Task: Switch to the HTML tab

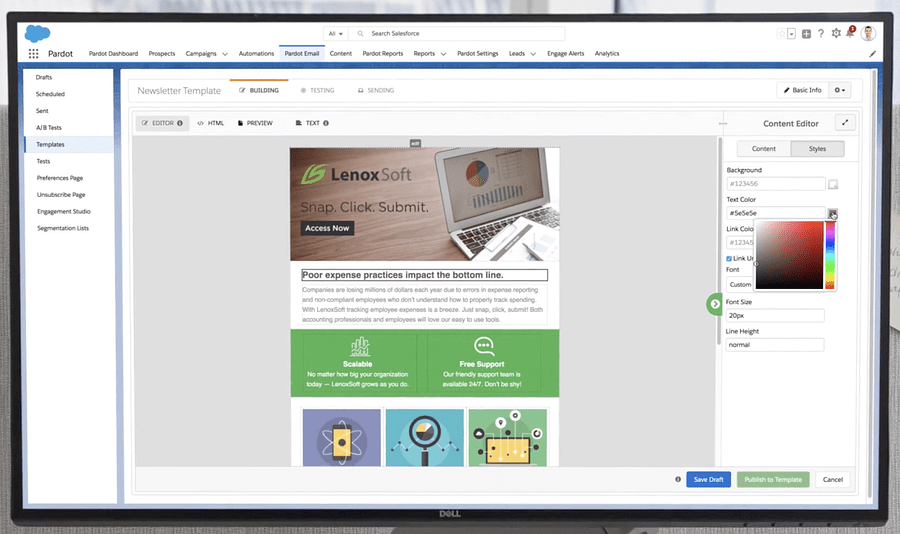Action: (x=211, y=123)
